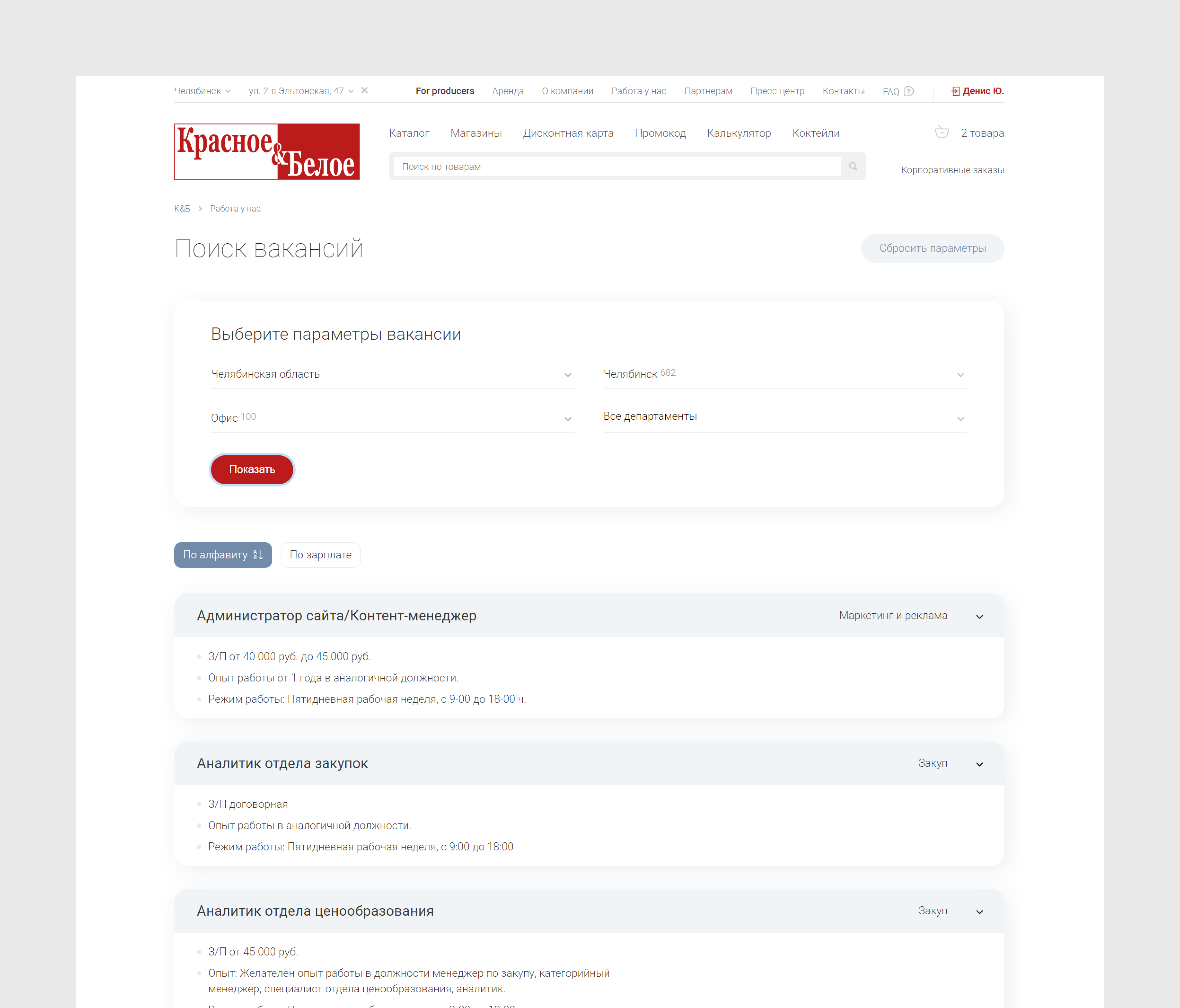Click the FAQ question mark icon
Image resolution: width=1180 pixels, height=1008 pixels.
click(x=909, y=91)
